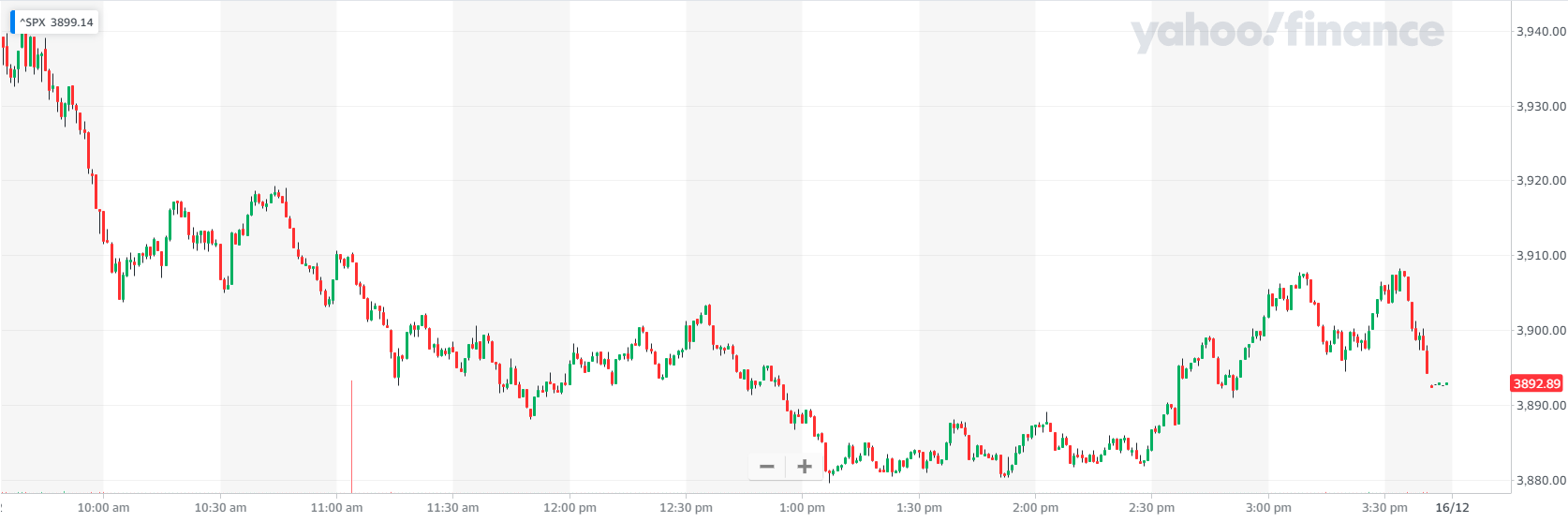Viewport: 1568px width, 523px height.
Task: Click the Yahoo Finance watermark logo
Action: 1287,33
